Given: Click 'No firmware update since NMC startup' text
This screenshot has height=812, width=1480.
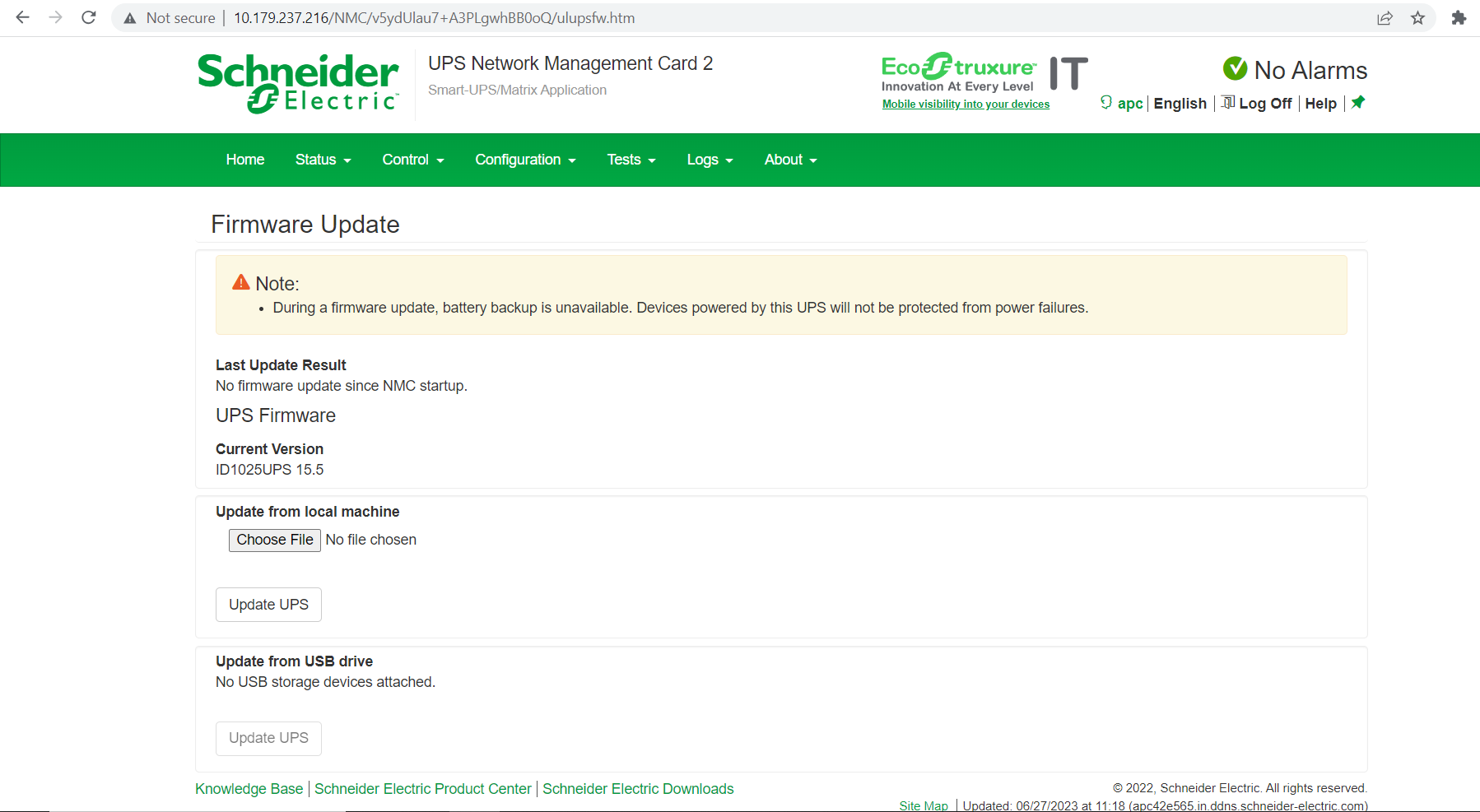Looking at the screenshot, I should [x=342, y=386].
